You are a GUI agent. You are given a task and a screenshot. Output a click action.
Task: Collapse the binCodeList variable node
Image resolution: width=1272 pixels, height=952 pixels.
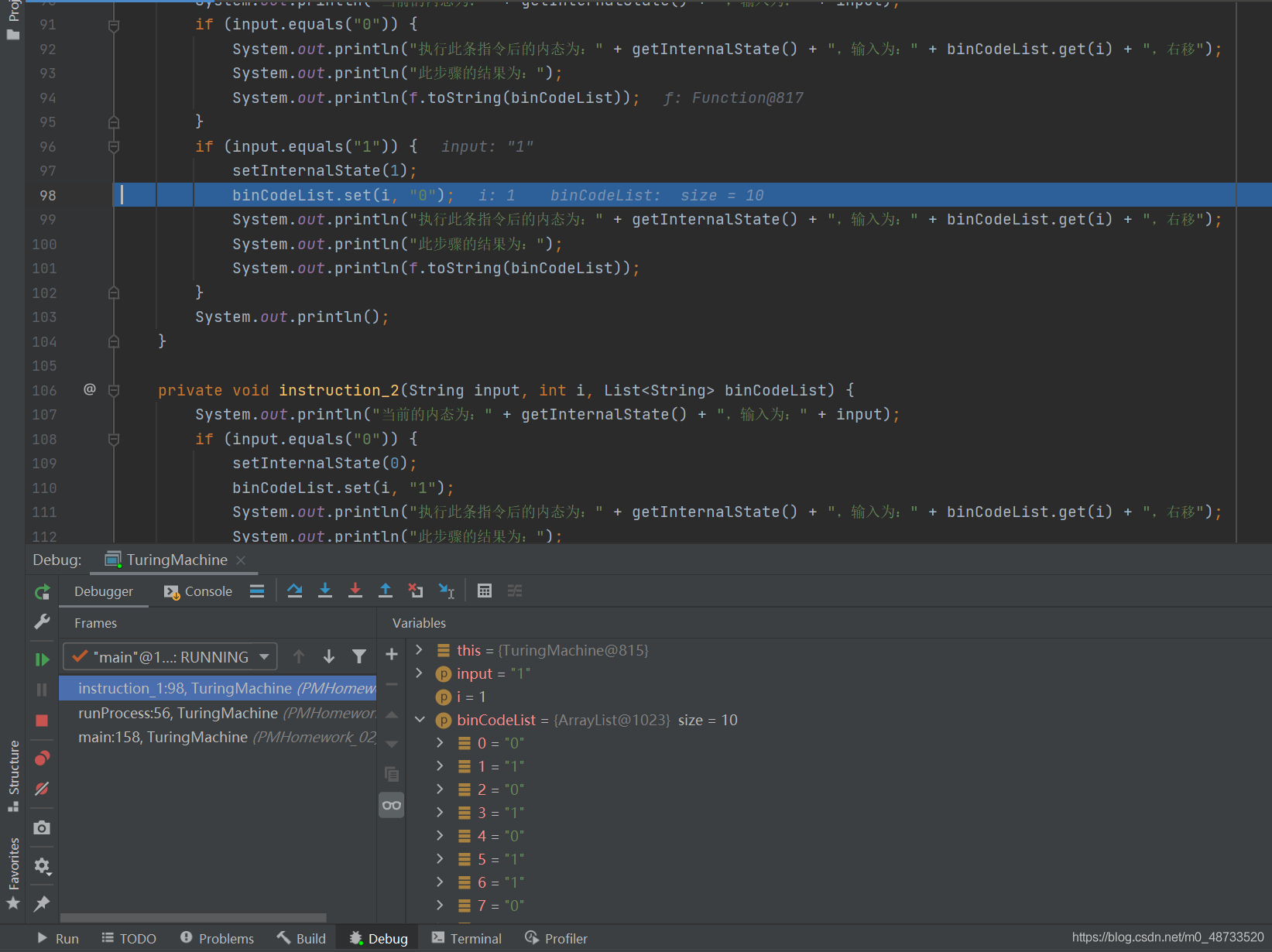coord(420,720)
